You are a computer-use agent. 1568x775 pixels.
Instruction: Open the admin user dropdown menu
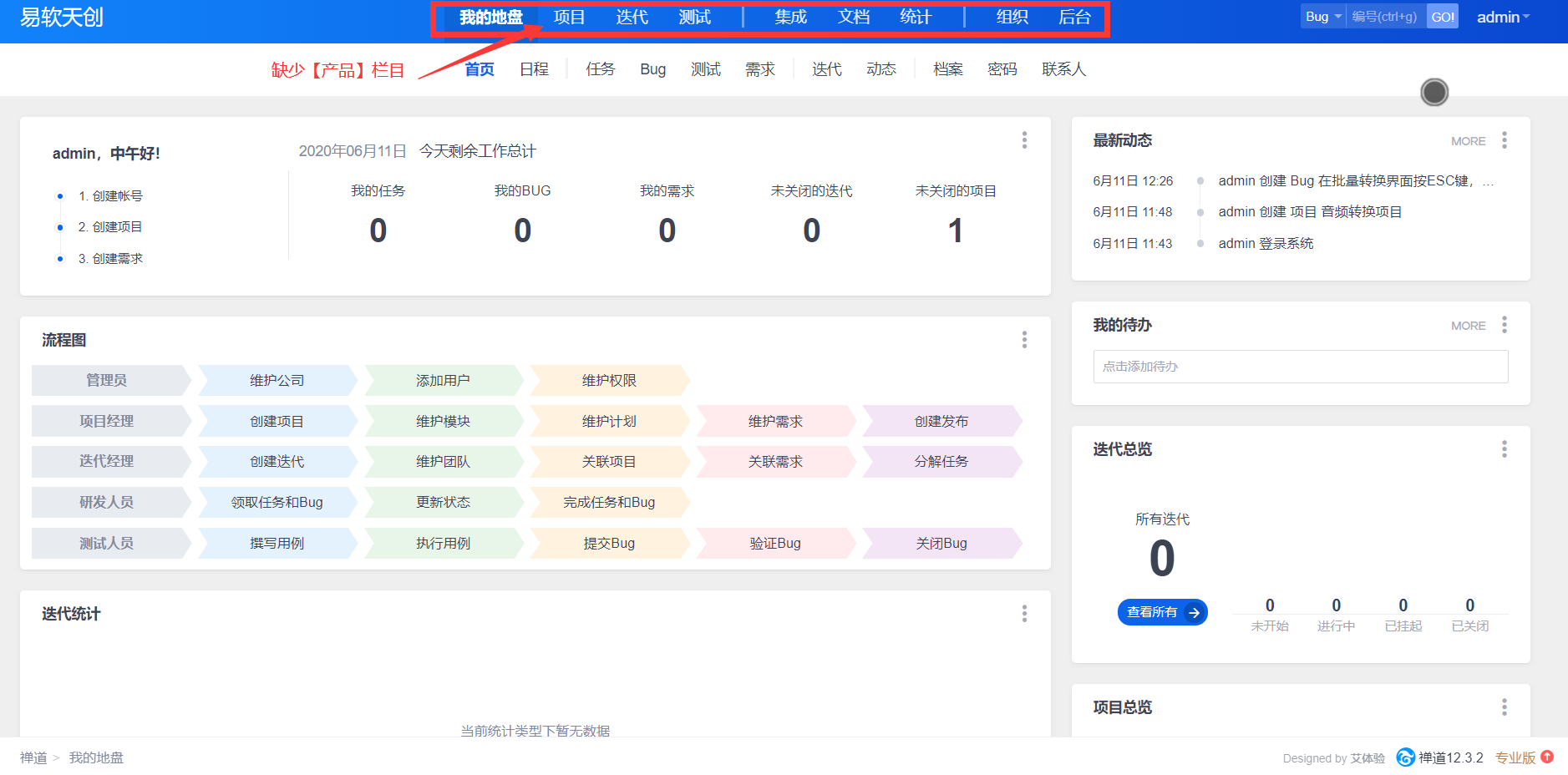(1503, 17)
